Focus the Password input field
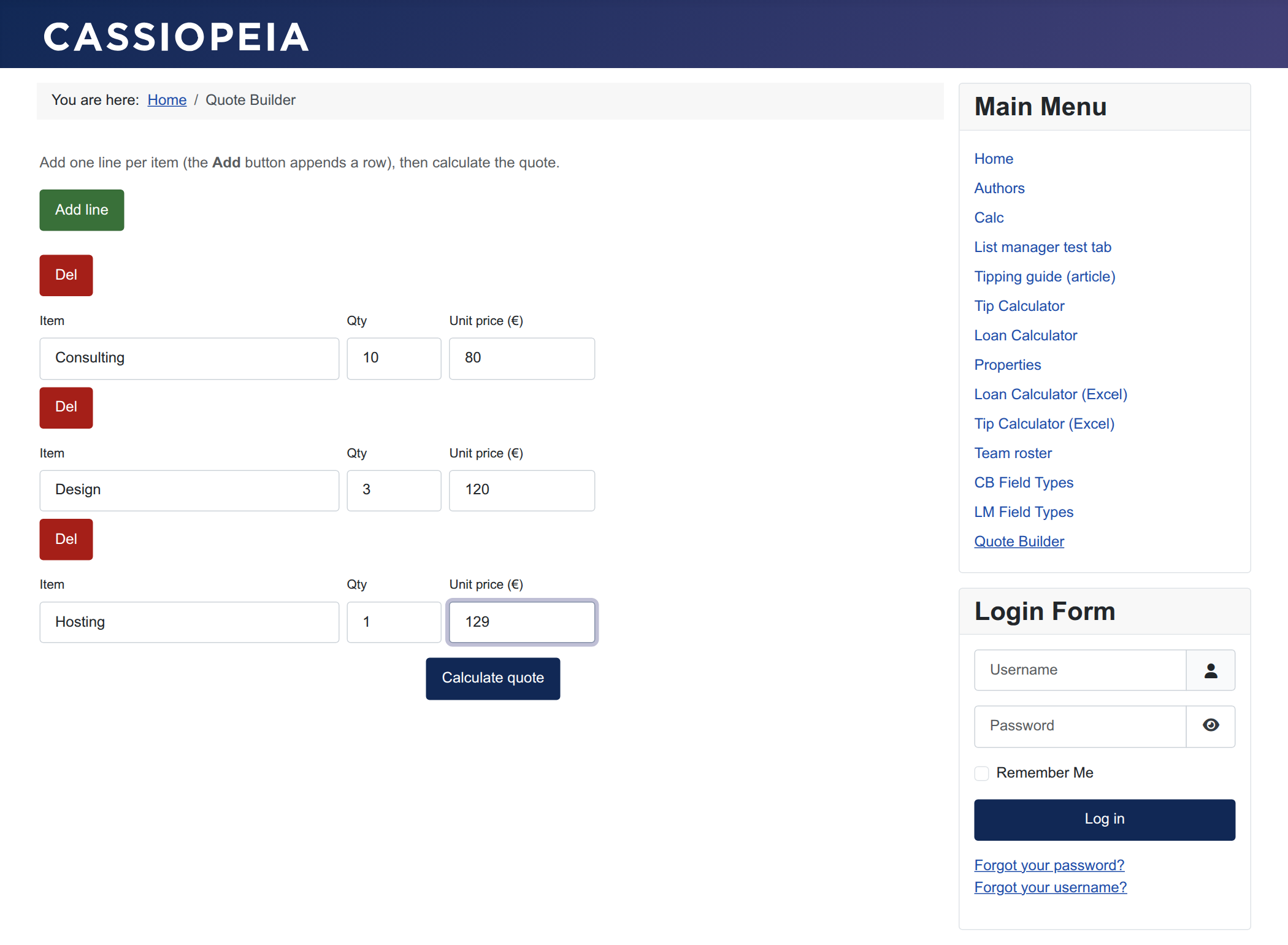The height and width of the screenshot is (945, 1288). [1080, 726]
